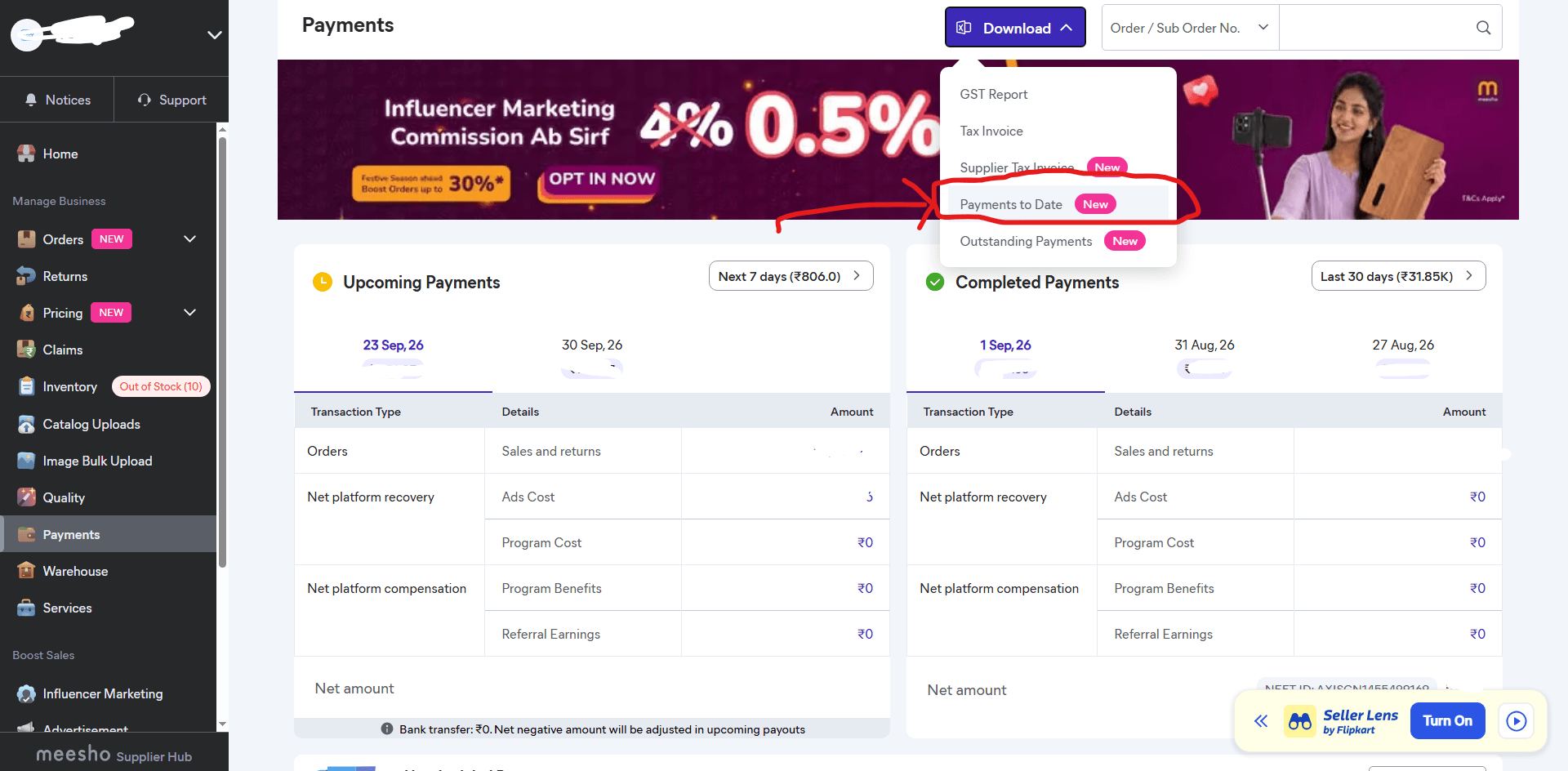
Task: Open Image Bulk Upload icon
Action: point(26,461)
